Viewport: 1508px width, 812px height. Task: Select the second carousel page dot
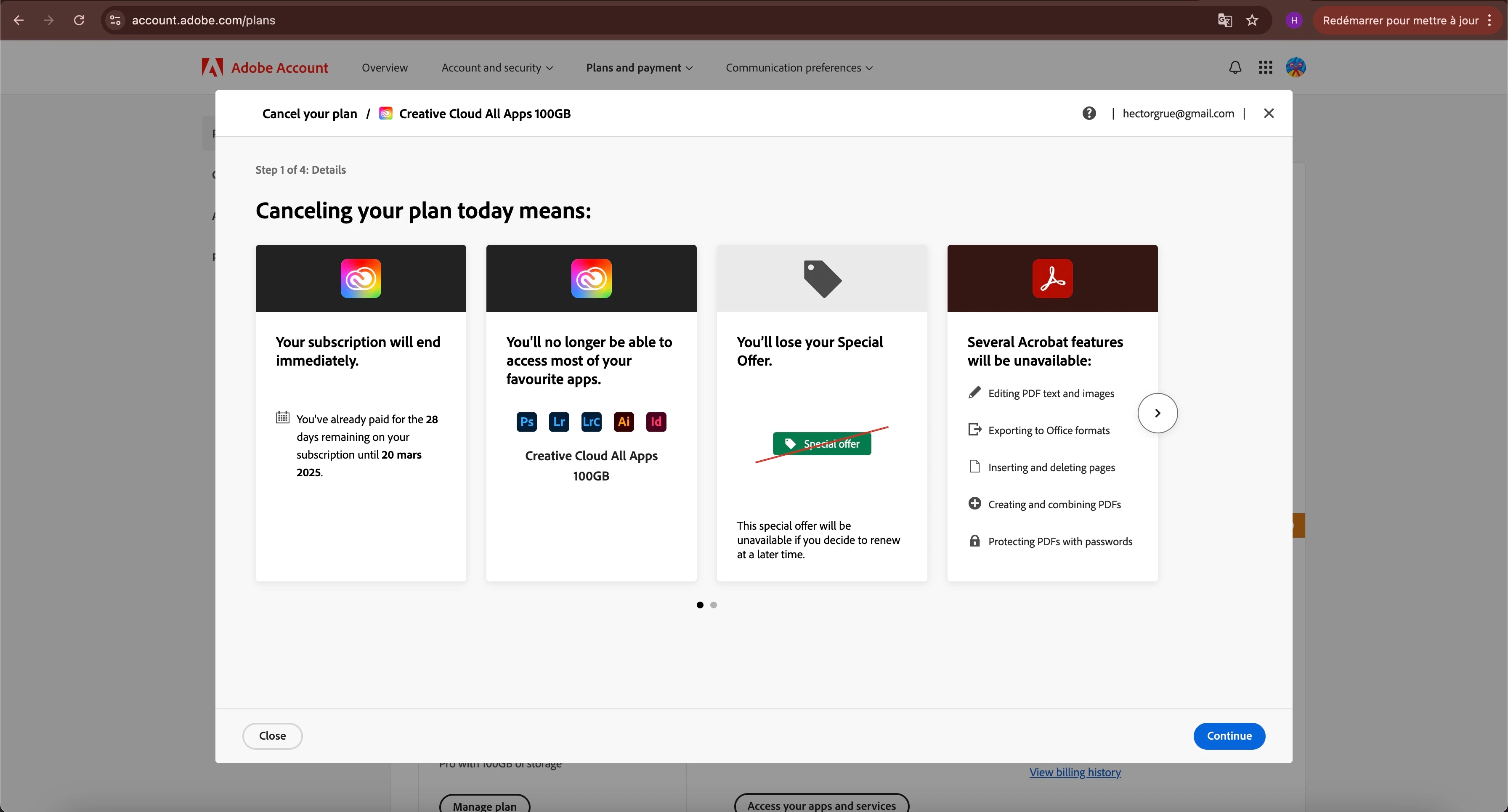pyautogui.click(x=714, y=605)
